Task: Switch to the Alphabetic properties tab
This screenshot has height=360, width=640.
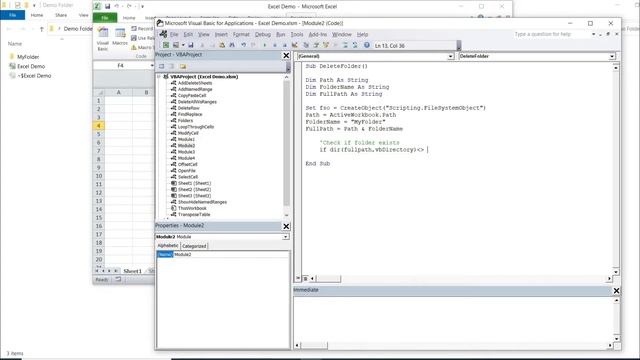Action: [x=168, y=246]
